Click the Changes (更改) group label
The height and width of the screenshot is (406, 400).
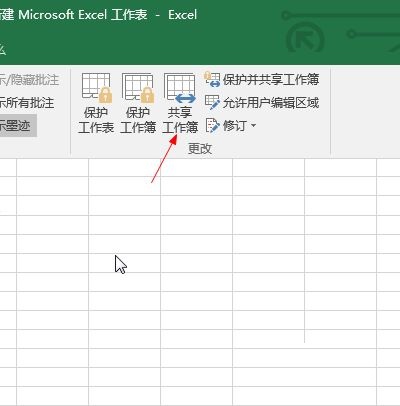click(200, 149)
